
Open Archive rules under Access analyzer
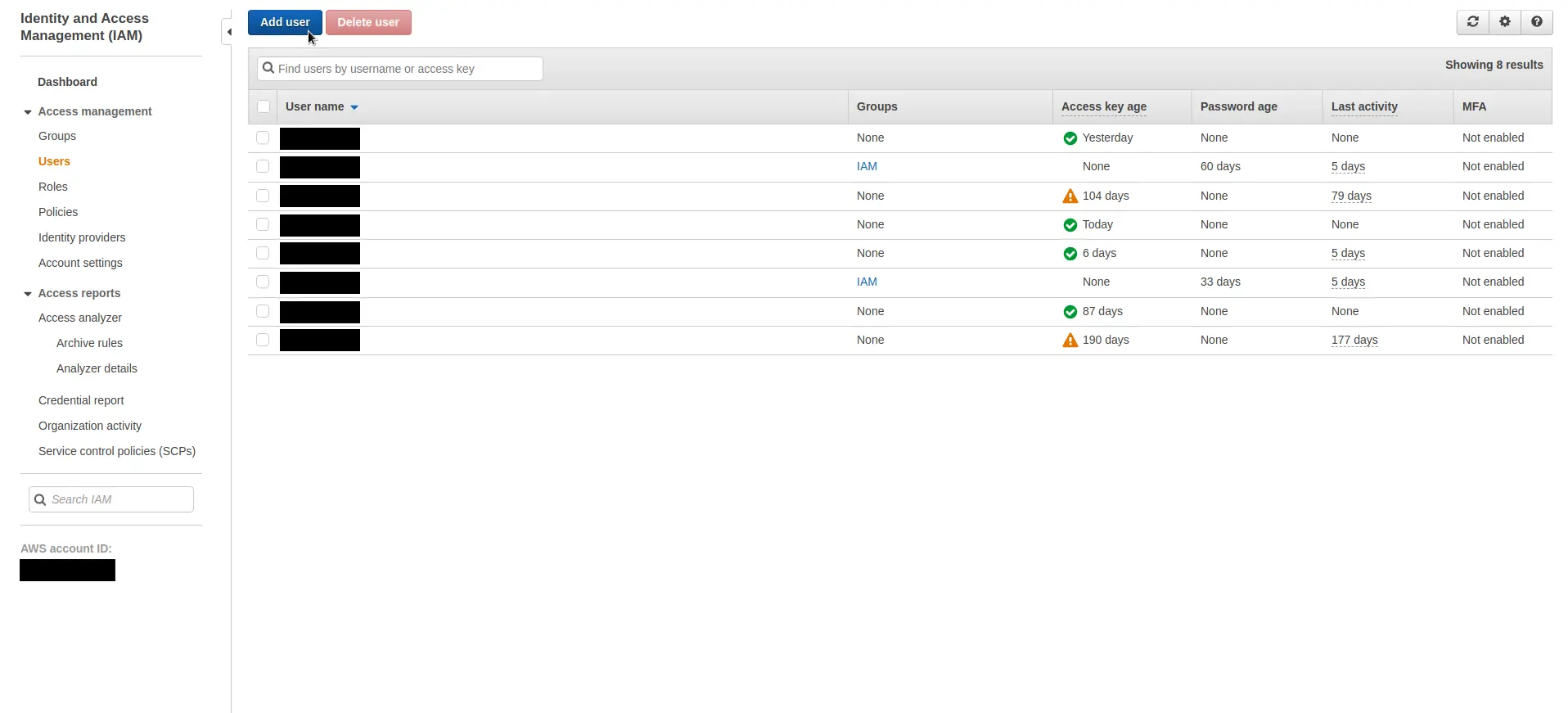point(89,343)
